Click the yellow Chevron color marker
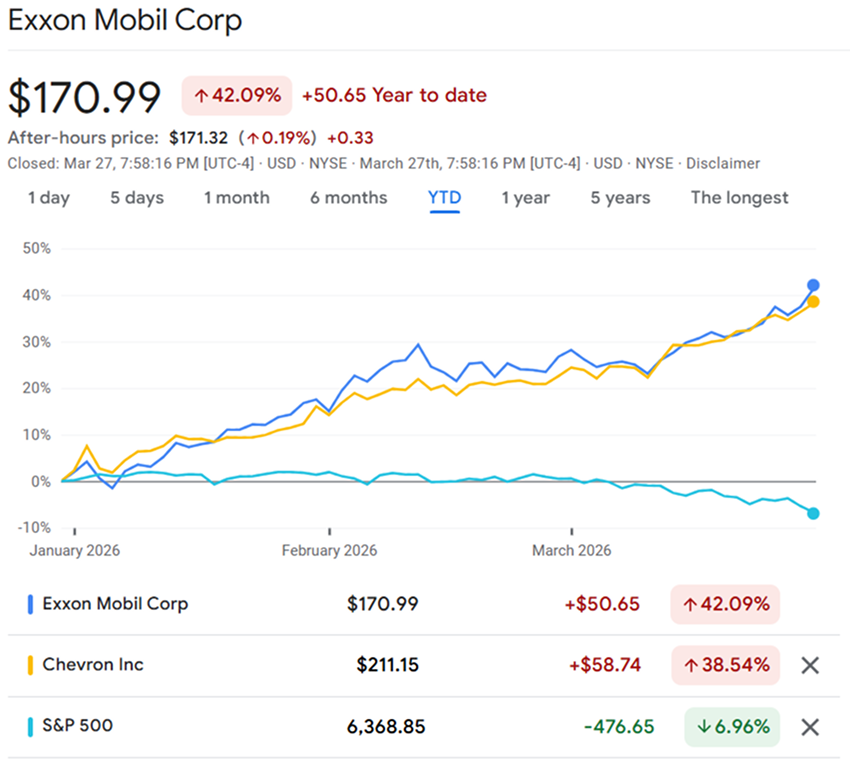This screenshot has width=850, height=762. pyautogui.click(x=31, y=665)
